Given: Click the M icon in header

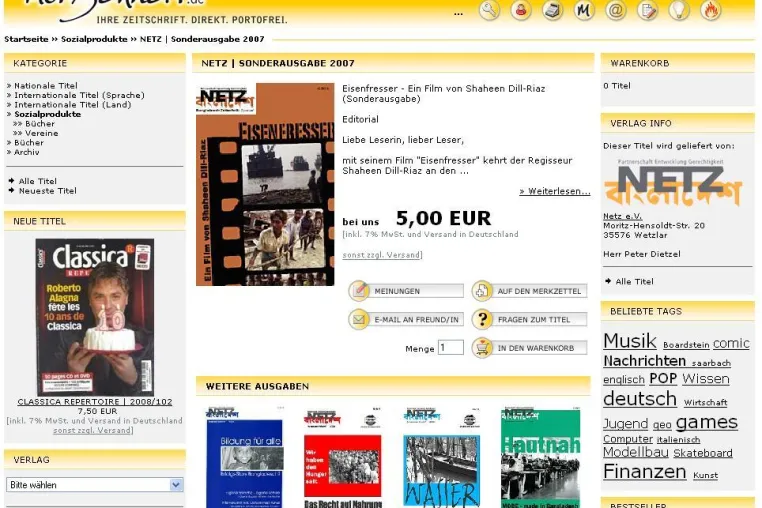Looking at the screenshot, I should [584, 10].
